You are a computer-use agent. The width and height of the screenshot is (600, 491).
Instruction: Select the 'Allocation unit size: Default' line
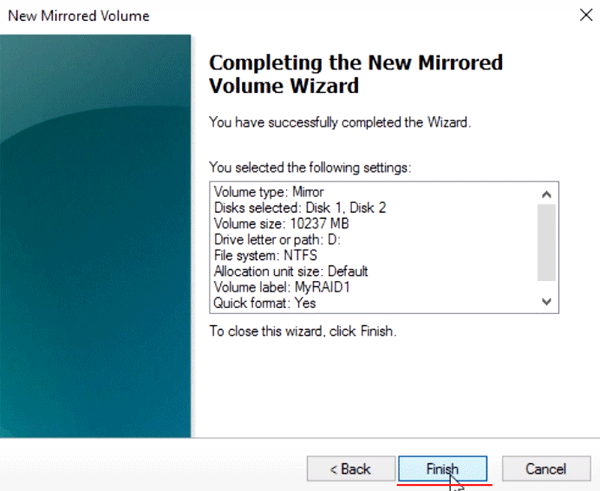tap(291, 271)
